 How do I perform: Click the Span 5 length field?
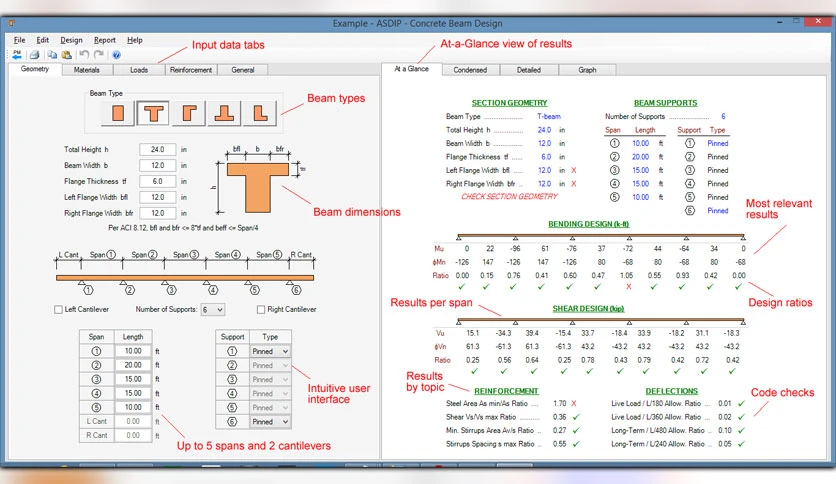133,407
